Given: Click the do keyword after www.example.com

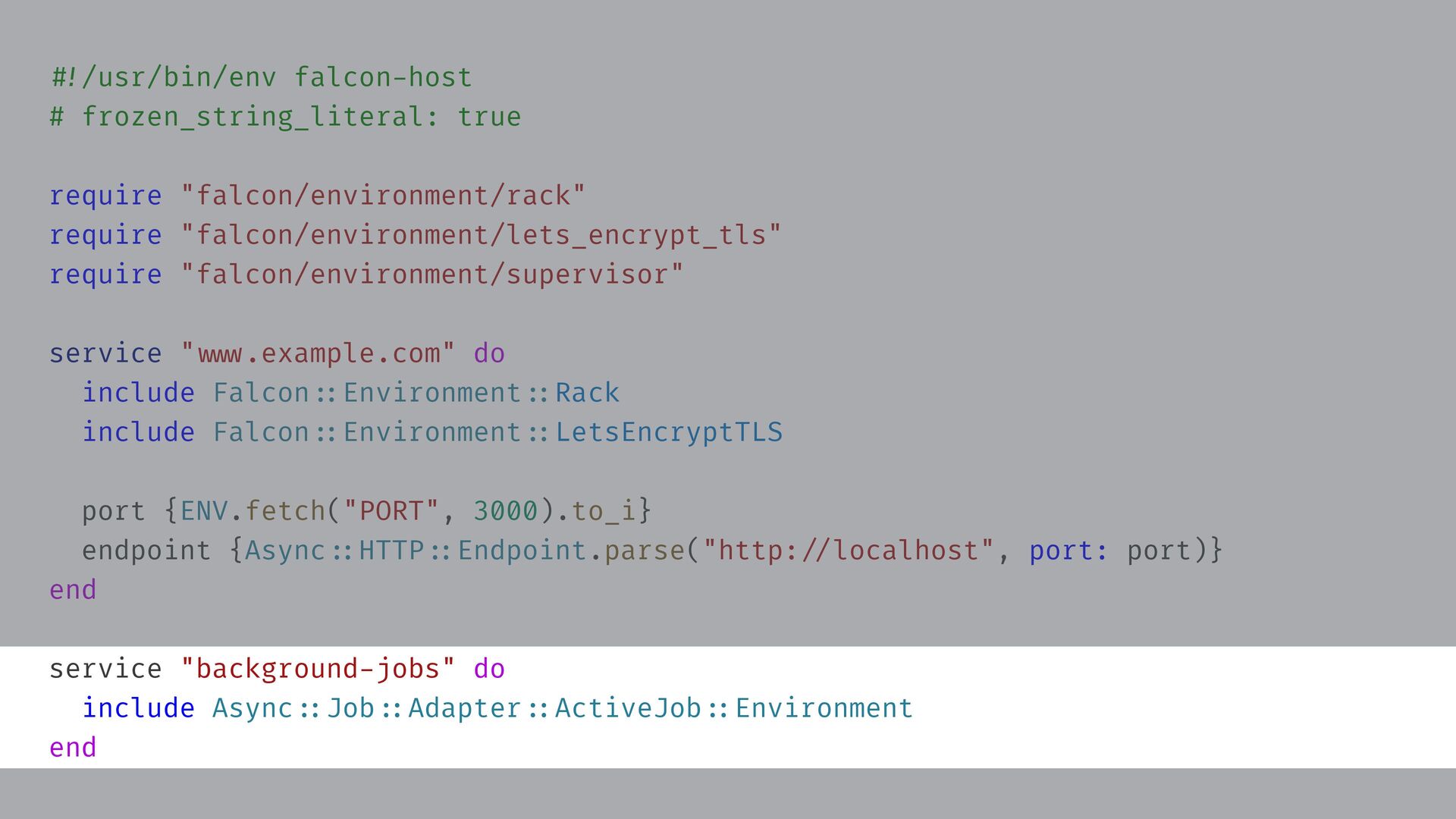Looking at the screenshot, I should point(489,353).
